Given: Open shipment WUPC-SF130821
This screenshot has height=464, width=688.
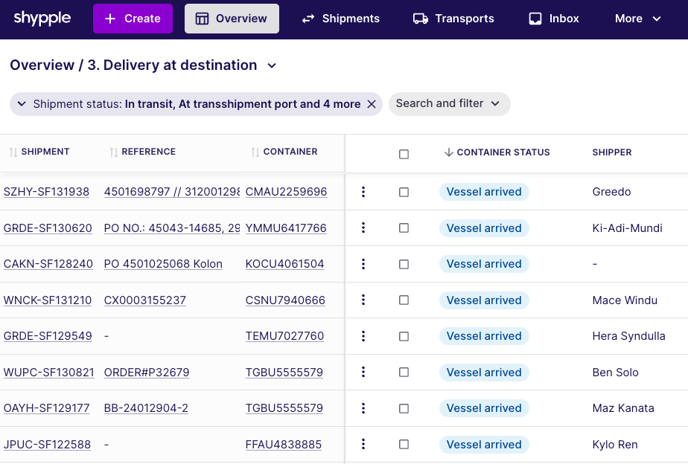Looking at the screenshot, I should click(x=49, y=372).
